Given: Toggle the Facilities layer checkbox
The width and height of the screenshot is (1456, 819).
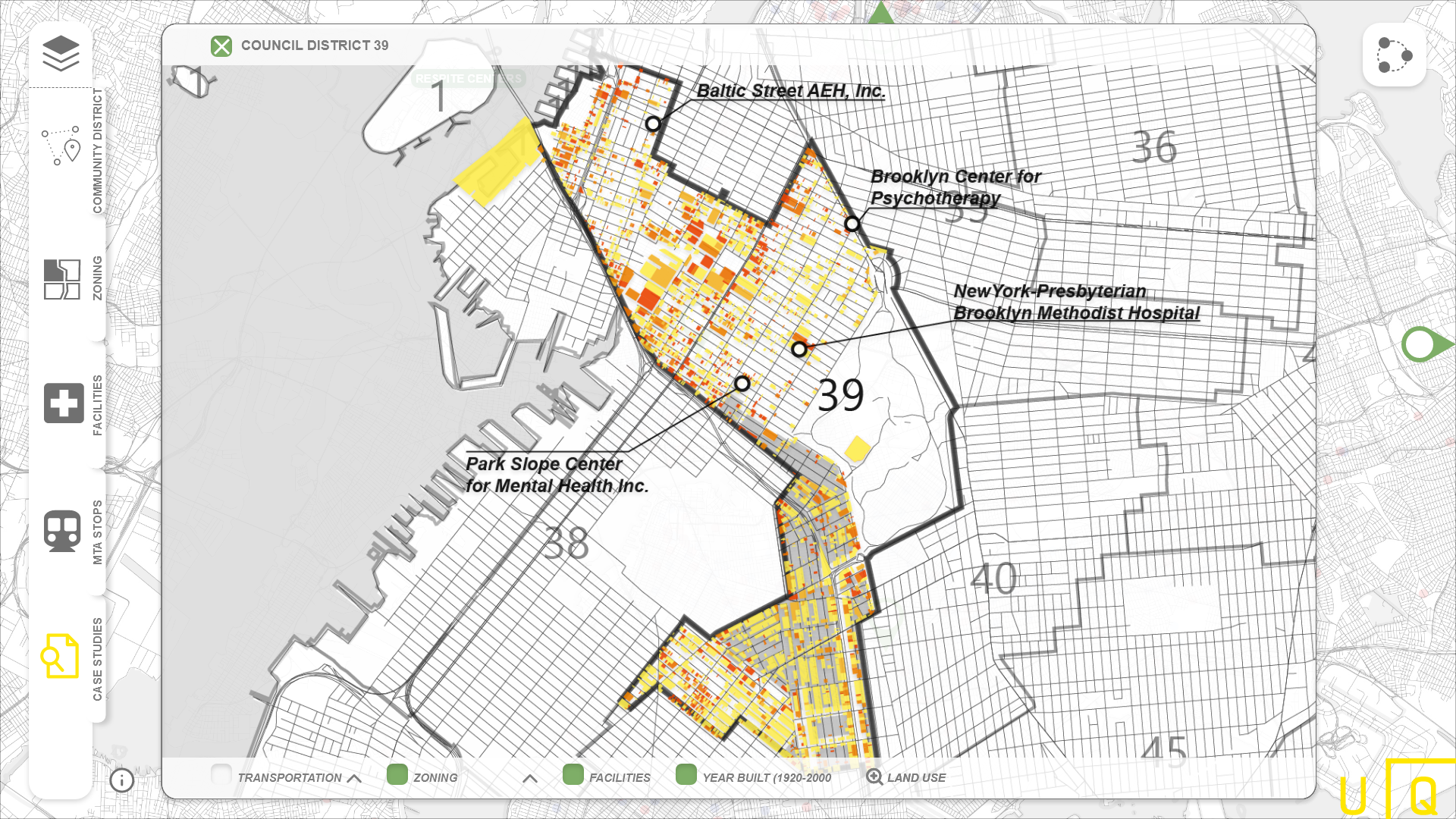Looking at the screenshot, I should click(573, 774).
